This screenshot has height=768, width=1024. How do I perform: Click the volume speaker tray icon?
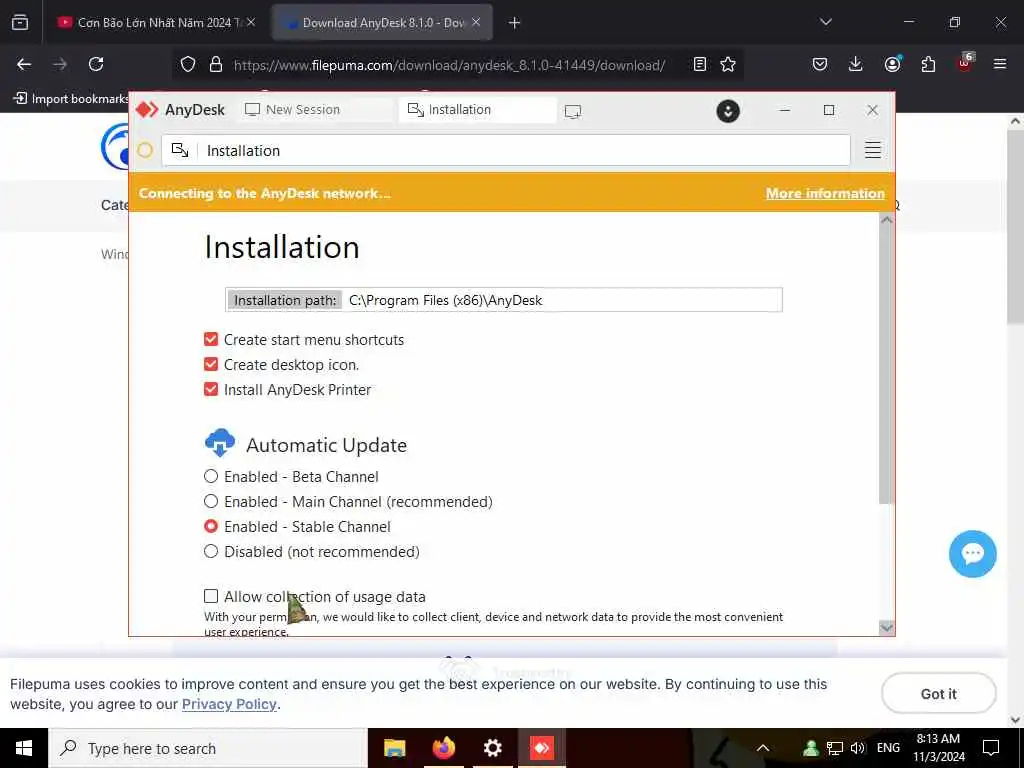857,748
